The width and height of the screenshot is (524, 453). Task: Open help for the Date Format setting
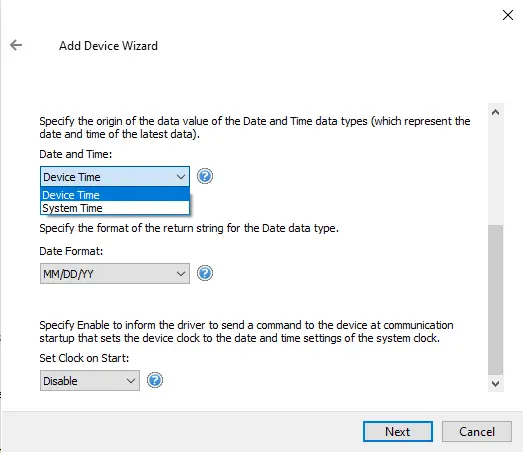point(205,273)
